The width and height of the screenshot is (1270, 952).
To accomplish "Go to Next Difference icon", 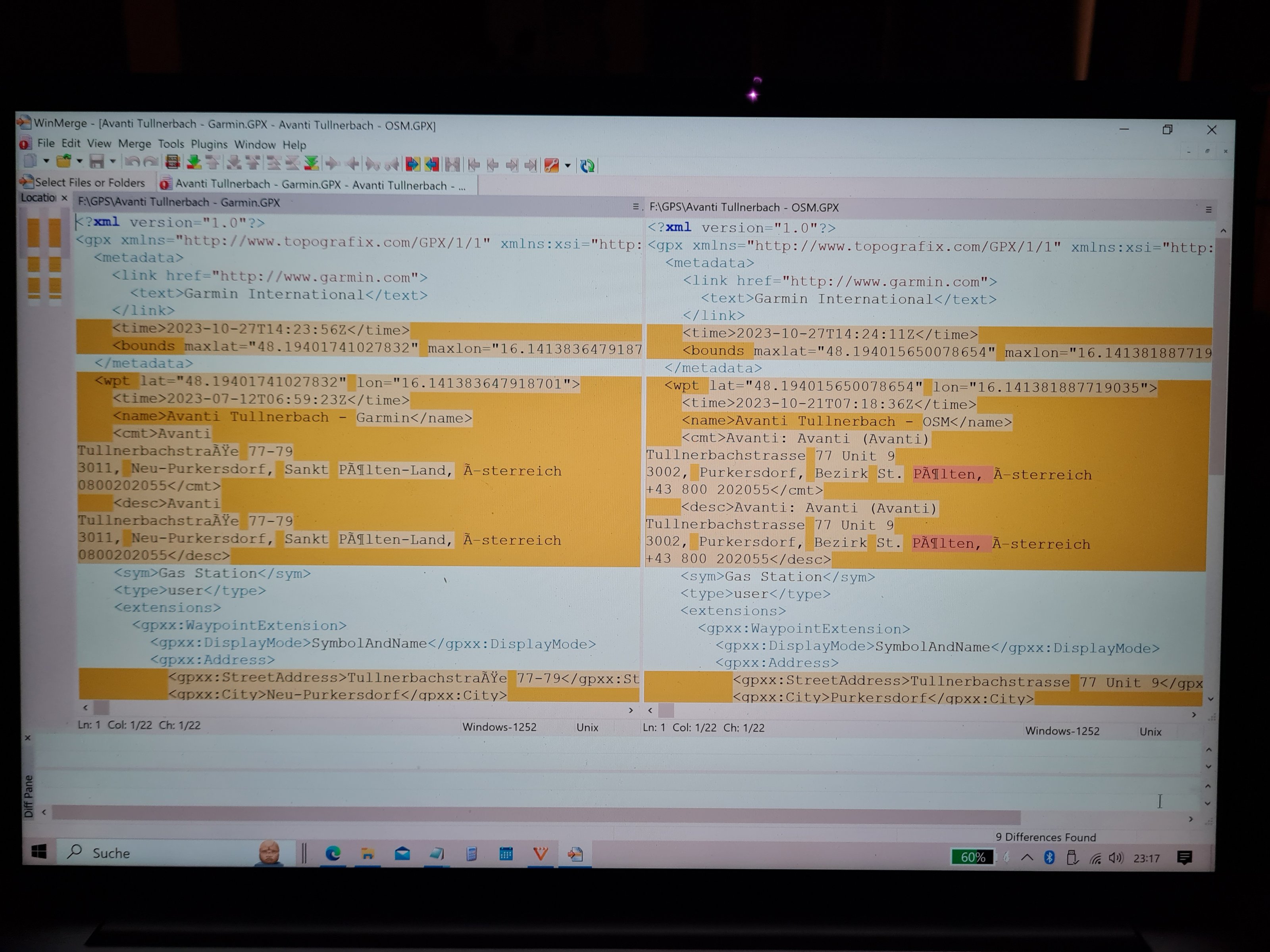I will 194,163.
